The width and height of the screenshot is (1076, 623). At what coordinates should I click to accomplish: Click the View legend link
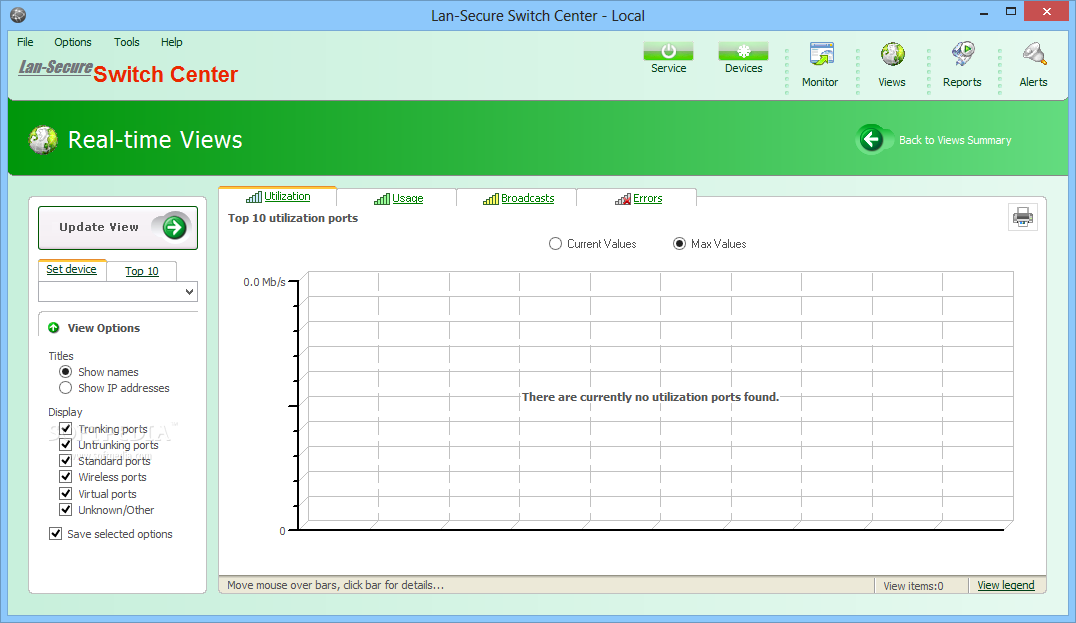tap(1005, 585)
